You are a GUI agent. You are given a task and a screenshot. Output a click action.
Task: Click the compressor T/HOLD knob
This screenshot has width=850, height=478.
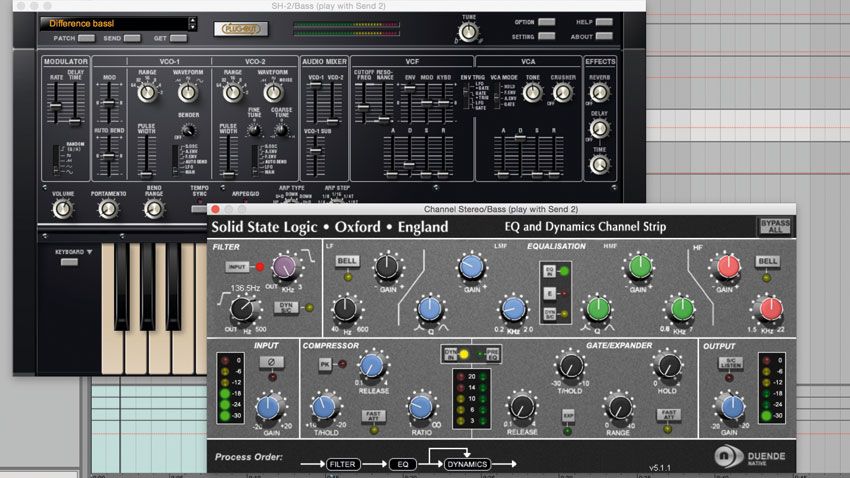325,408
